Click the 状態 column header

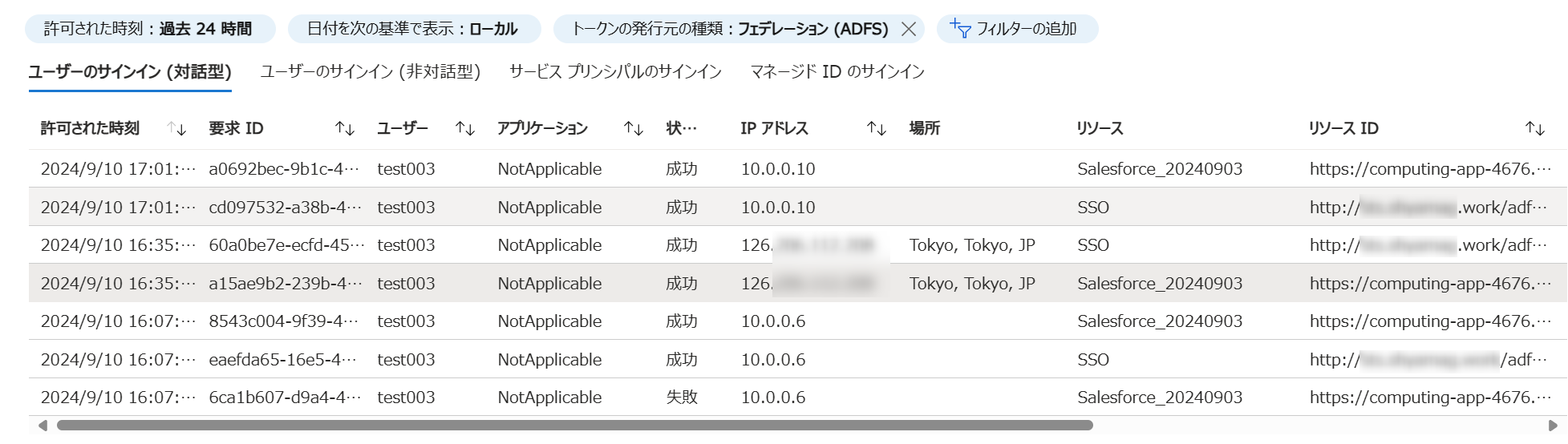coord(682,128)
